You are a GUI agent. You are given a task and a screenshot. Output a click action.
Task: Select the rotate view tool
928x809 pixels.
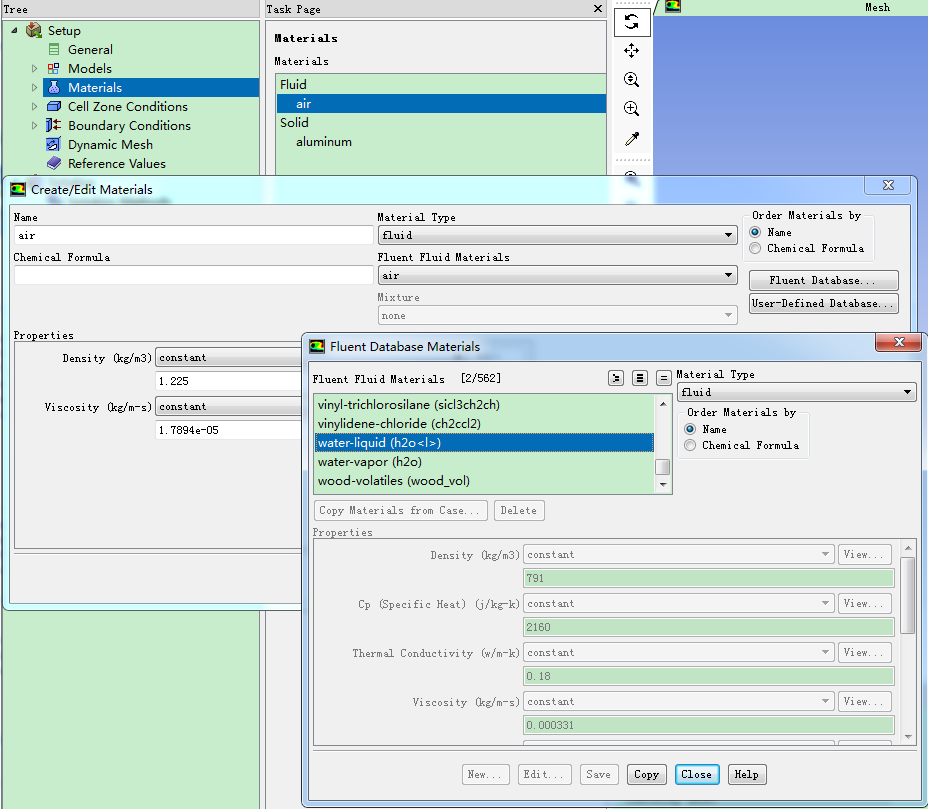[631, 21]
